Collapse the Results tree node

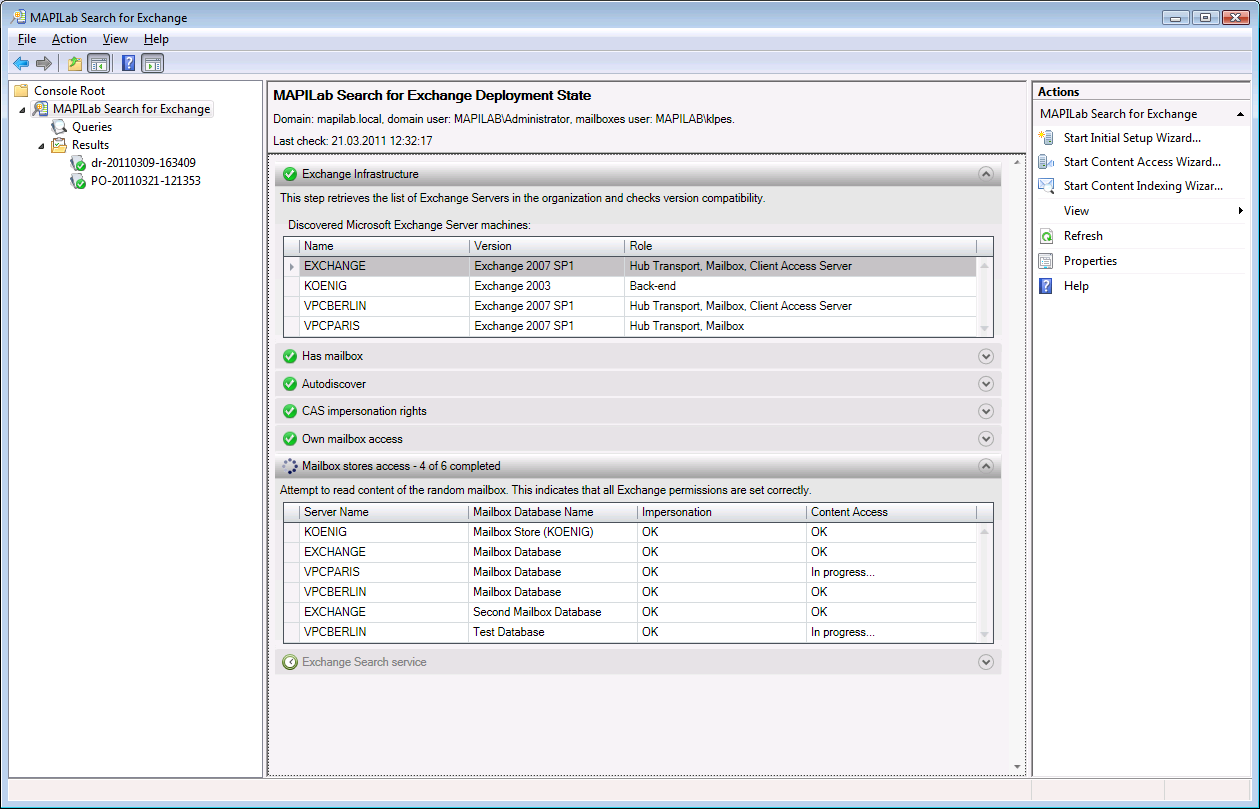point(41,145)
